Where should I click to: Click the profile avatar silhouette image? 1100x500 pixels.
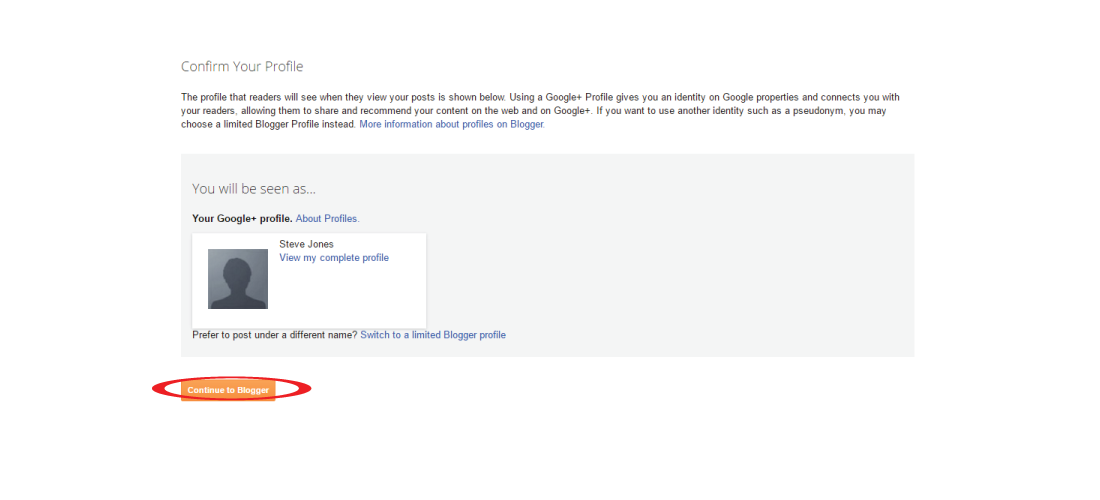[238, 279]
